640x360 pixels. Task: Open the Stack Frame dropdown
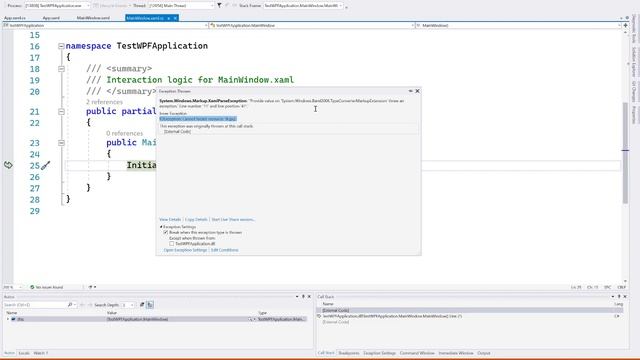pyautogui.click(x=341, y=6)
